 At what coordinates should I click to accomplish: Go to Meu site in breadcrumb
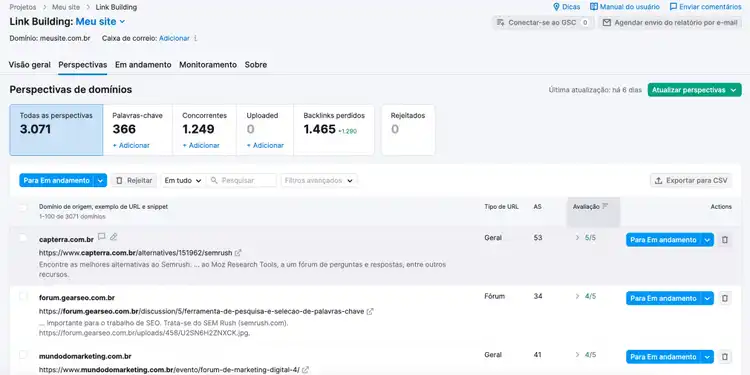point(66,7)
